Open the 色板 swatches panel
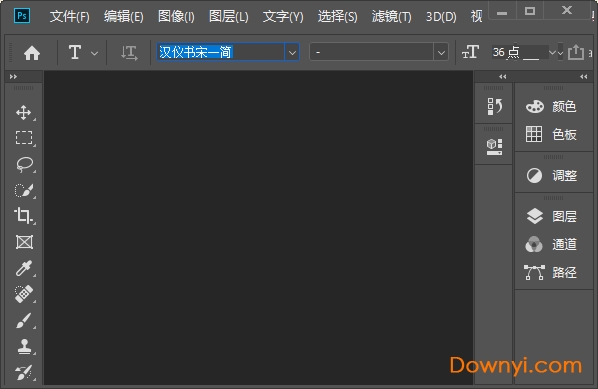The image size is (598, 389). coord(551,134)
